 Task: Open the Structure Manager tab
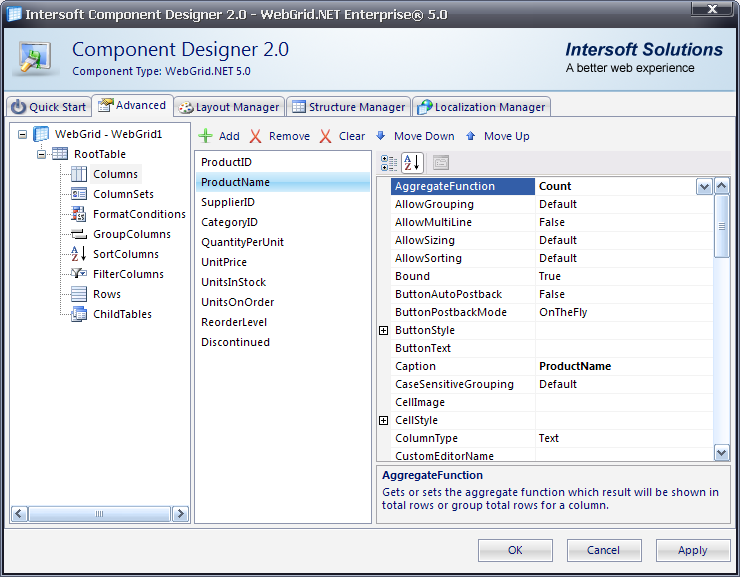349,107
